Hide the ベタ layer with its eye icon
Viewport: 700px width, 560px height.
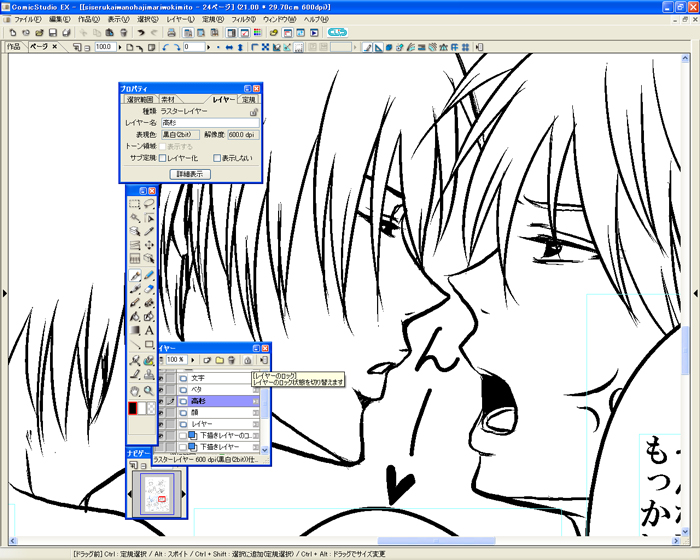tap(161, 389)
